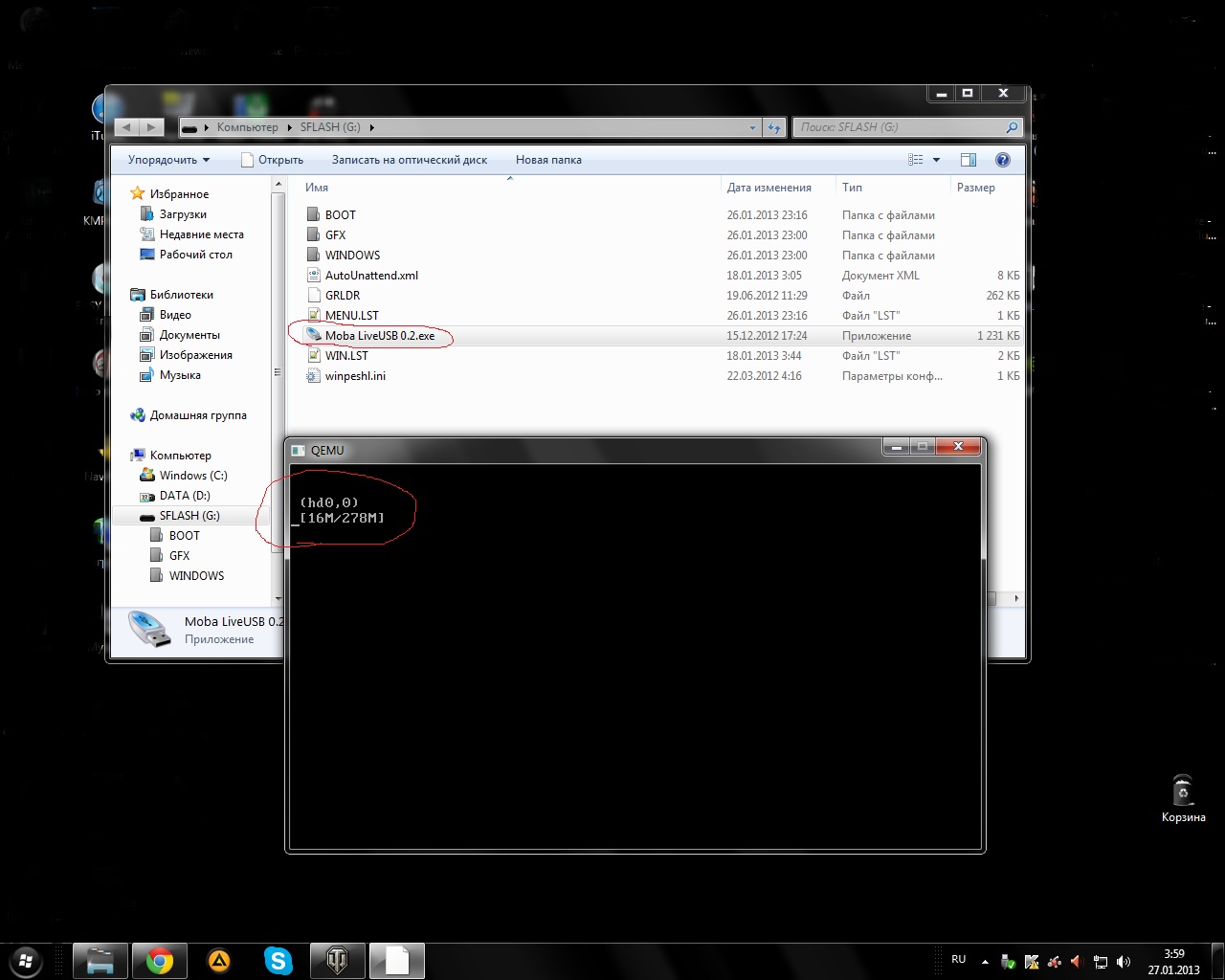Open Рабочий стол in navigation pane
1225x980 pixels.
point(195,255)
